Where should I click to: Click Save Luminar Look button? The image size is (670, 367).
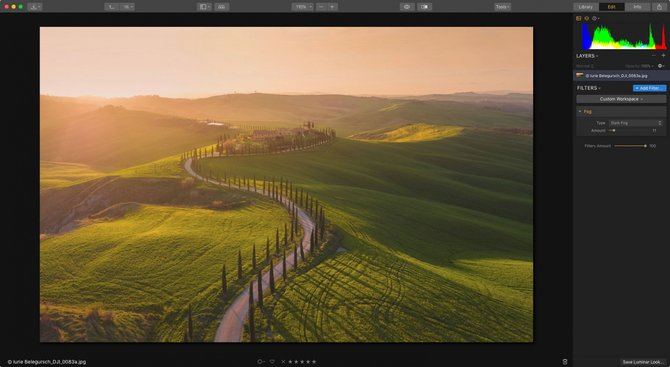(x=642, y=362)
